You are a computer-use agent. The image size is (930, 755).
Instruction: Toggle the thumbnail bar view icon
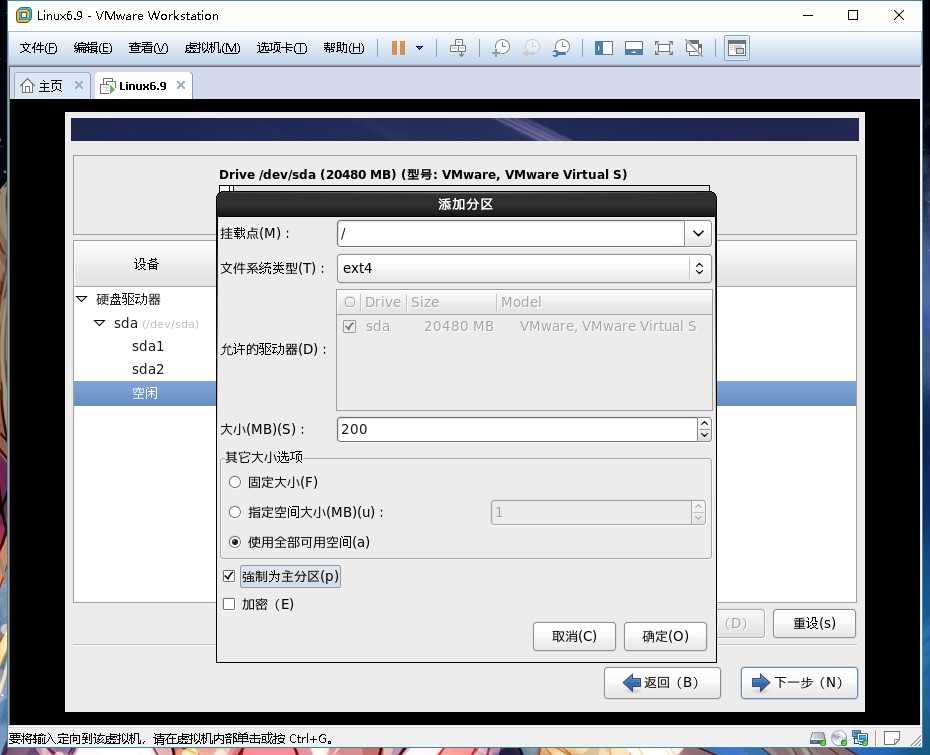pyautogui.click(x=634, y=48)
